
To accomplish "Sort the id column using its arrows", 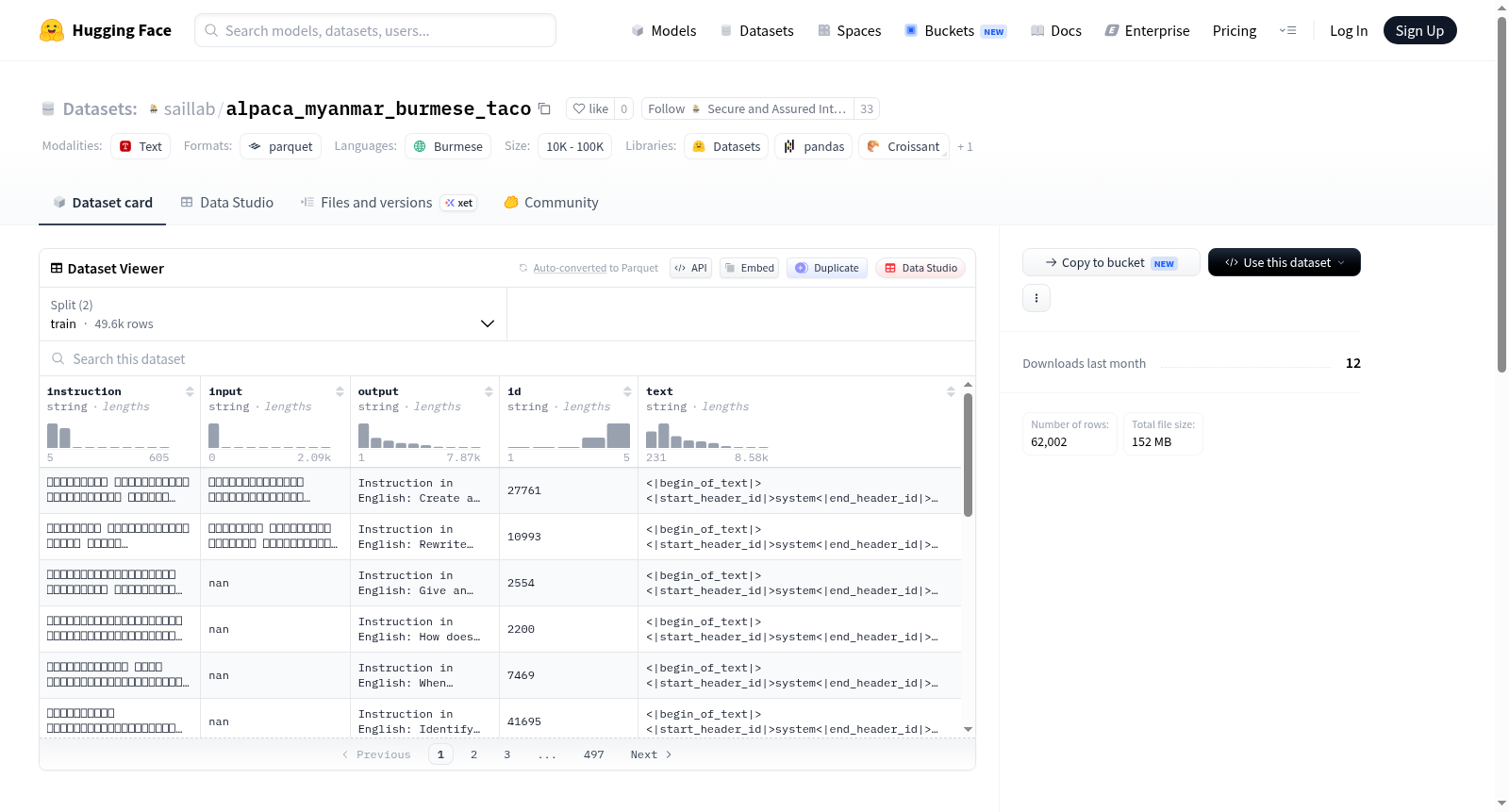I will pyautogui.click(x=627, y=391).
